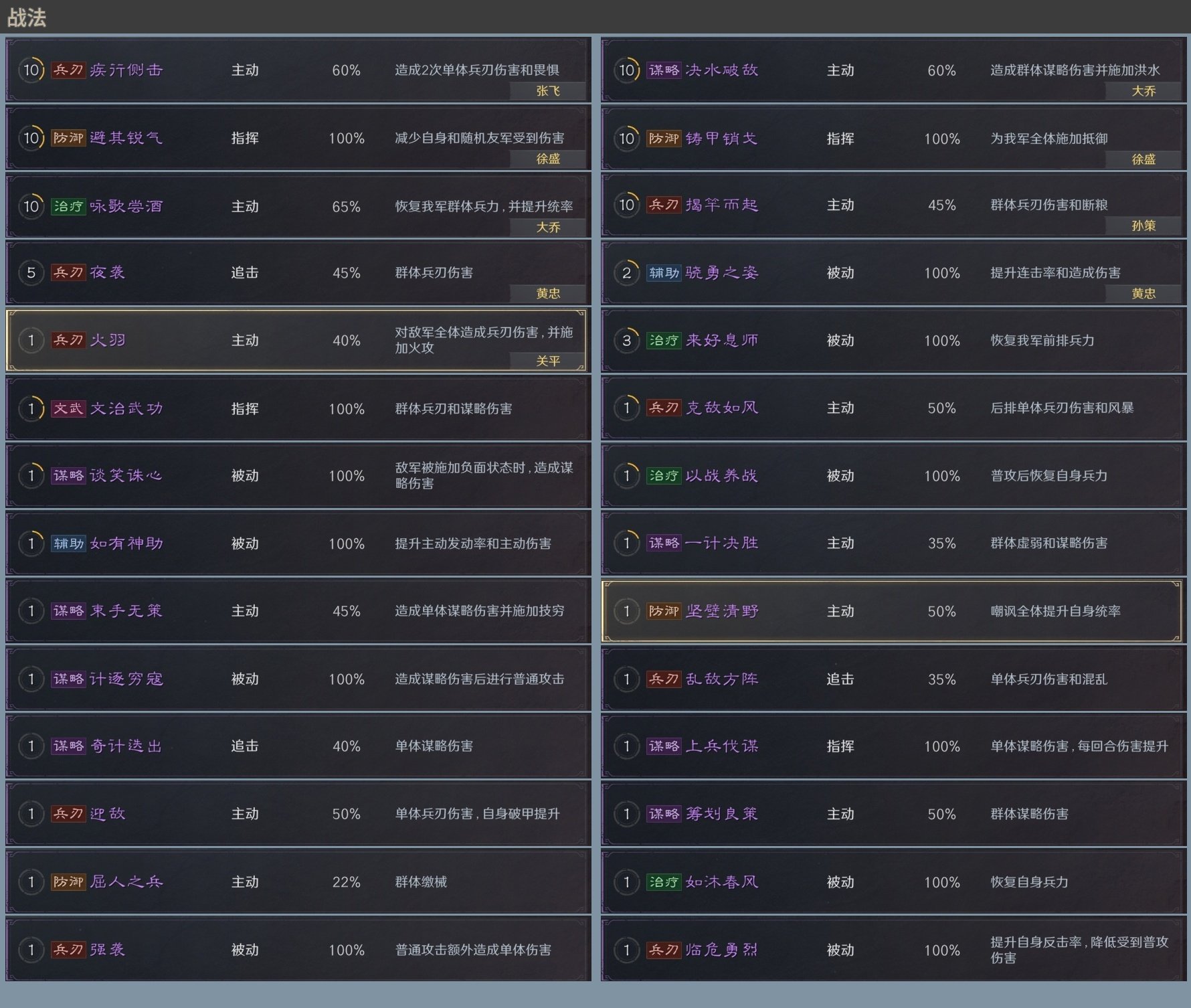Click the level 3 circle beside 来好息师
The image size is (1191, 1008).
coord(626,341)
